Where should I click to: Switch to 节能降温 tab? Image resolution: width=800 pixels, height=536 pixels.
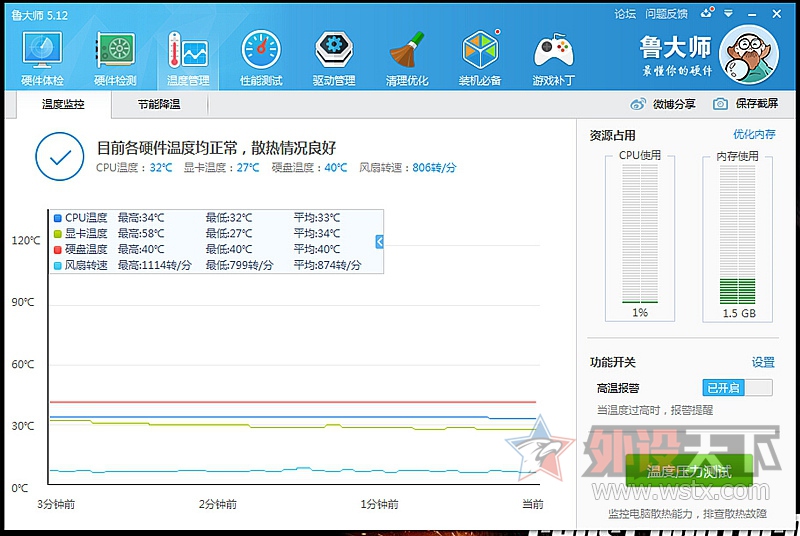159,105
